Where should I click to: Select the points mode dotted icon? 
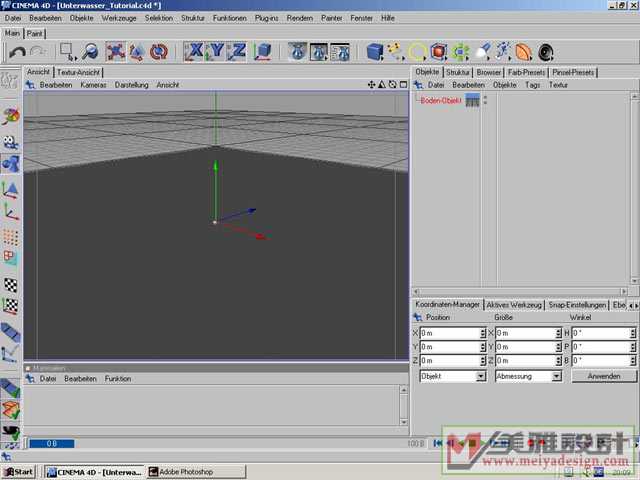point(11,237)
